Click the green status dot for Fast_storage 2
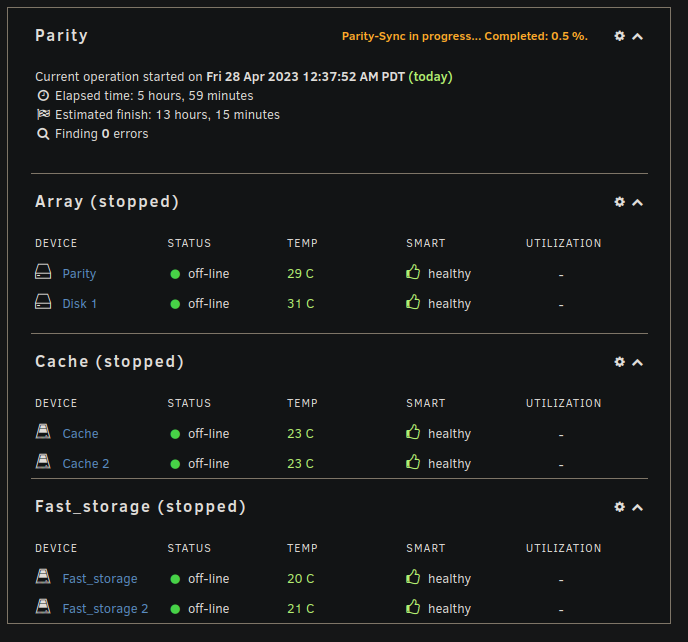The height and width of the screenshot is (642, 688). tap(175, 609)
